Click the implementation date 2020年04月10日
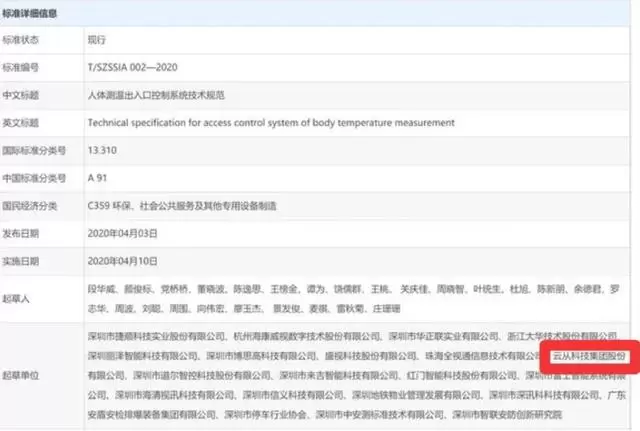This screenshot has height=431, width=640. [124, 261]
